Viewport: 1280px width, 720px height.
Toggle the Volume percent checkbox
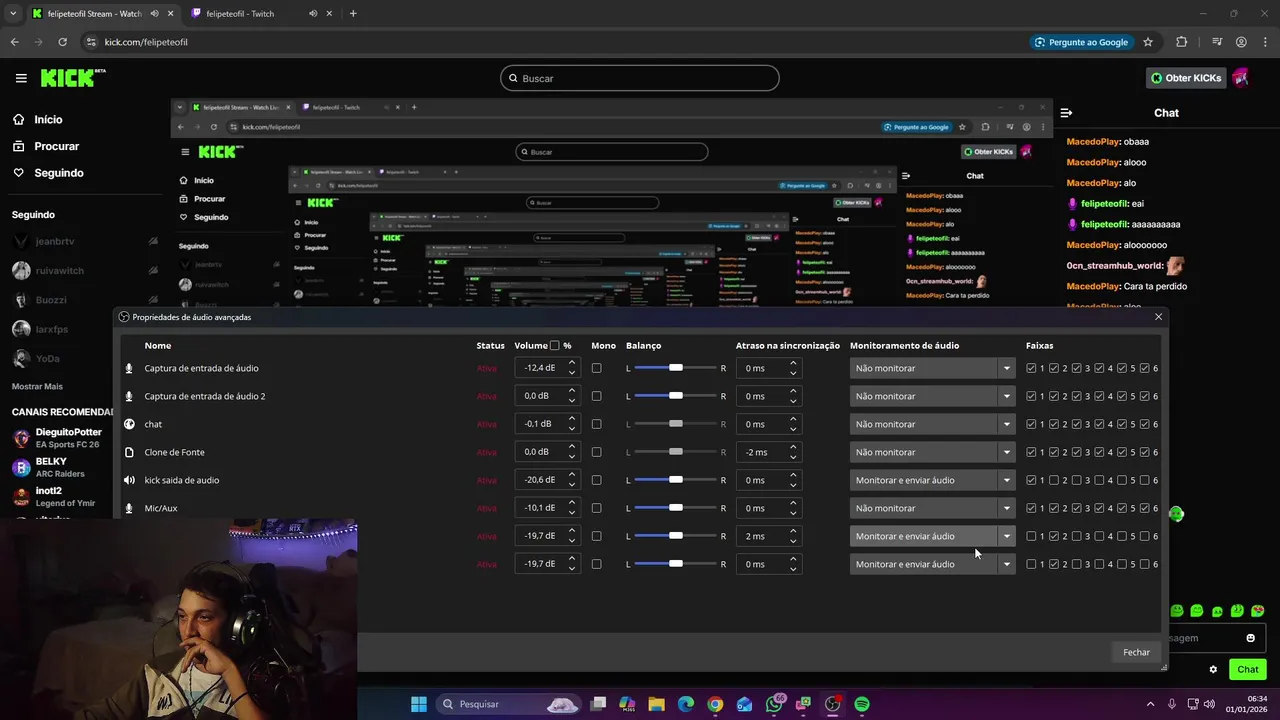point(555,345)
